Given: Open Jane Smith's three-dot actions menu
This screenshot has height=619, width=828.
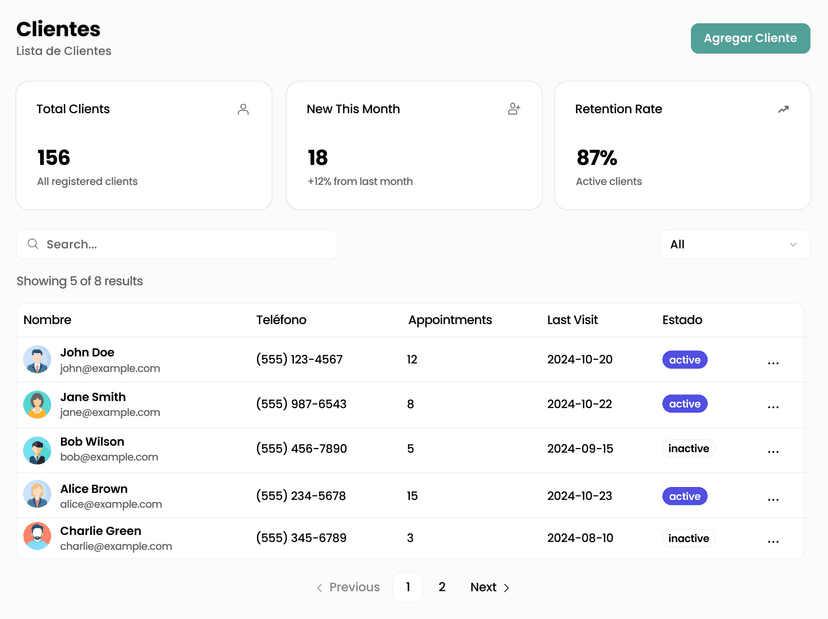Looking at the screenshot, I should (773, 407).
